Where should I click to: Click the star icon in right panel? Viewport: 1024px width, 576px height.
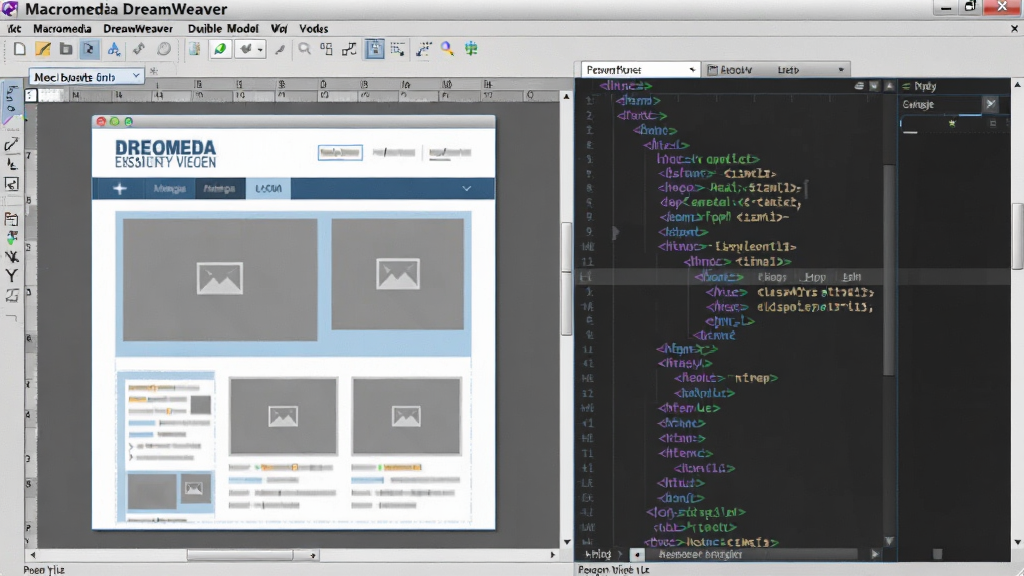point(952,123)
